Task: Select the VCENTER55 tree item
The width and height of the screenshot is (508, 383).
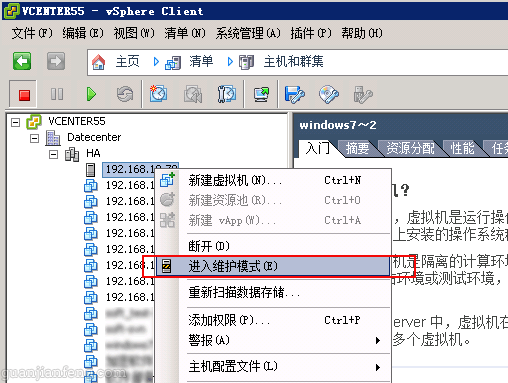Action: click(77, 121)
